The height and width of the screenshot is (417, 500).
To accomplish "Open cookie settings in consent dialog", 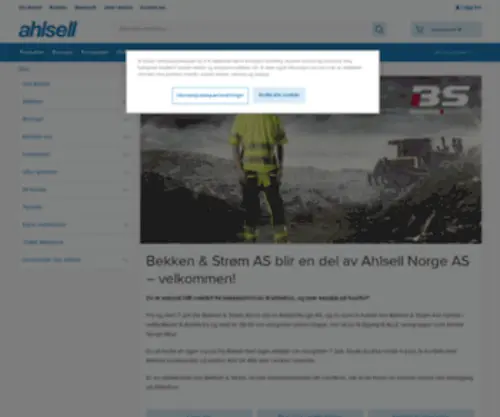I will 210,96.
